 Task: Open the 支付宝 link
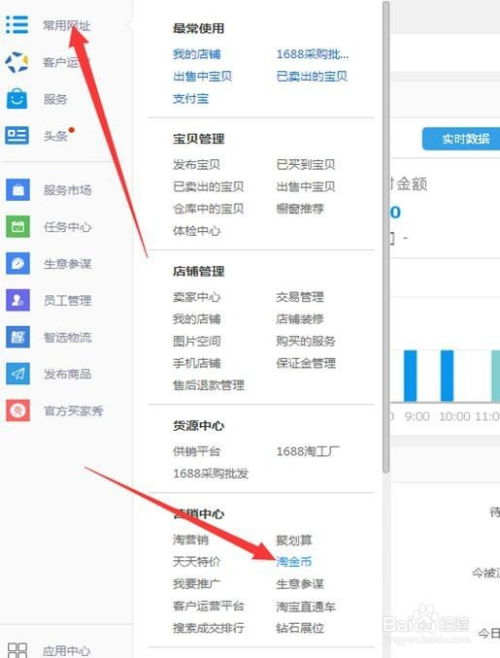(191, 99)
